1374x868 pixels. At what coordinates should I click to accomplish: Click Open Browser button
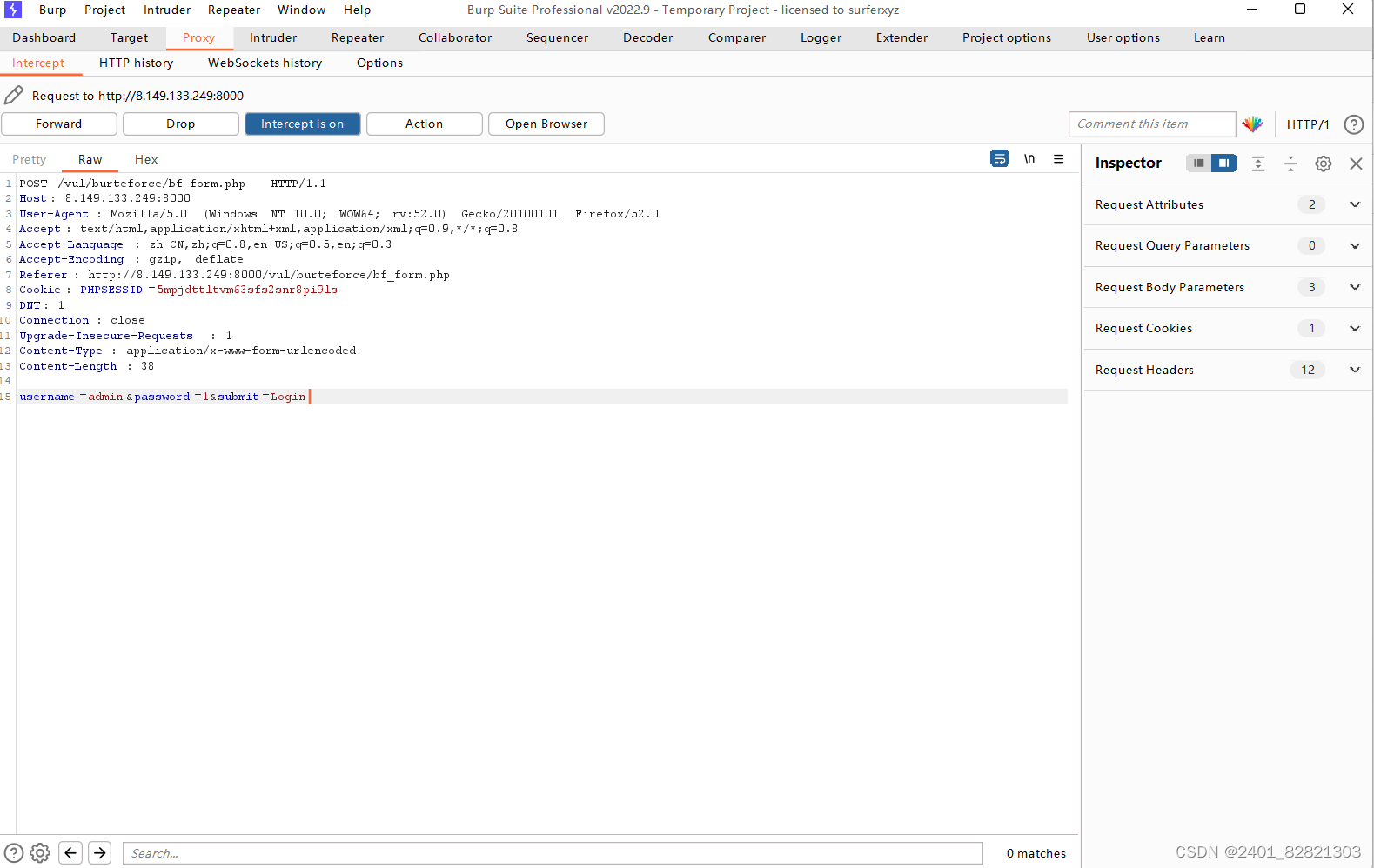click(x=546, y=124)
